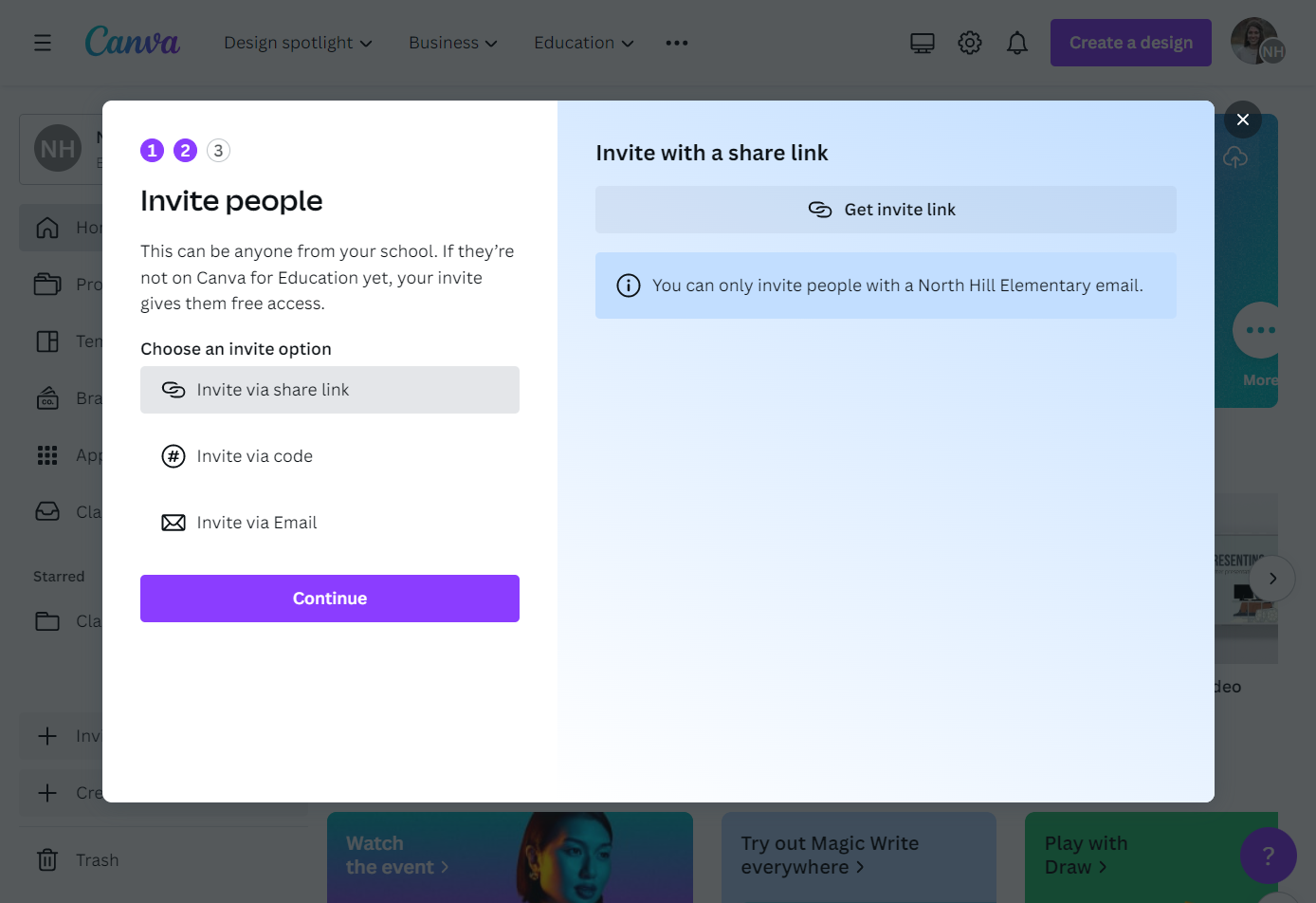Click the Create a design button
Image resolution: width=1316 pixels, height=903 pixels.
1131,43
